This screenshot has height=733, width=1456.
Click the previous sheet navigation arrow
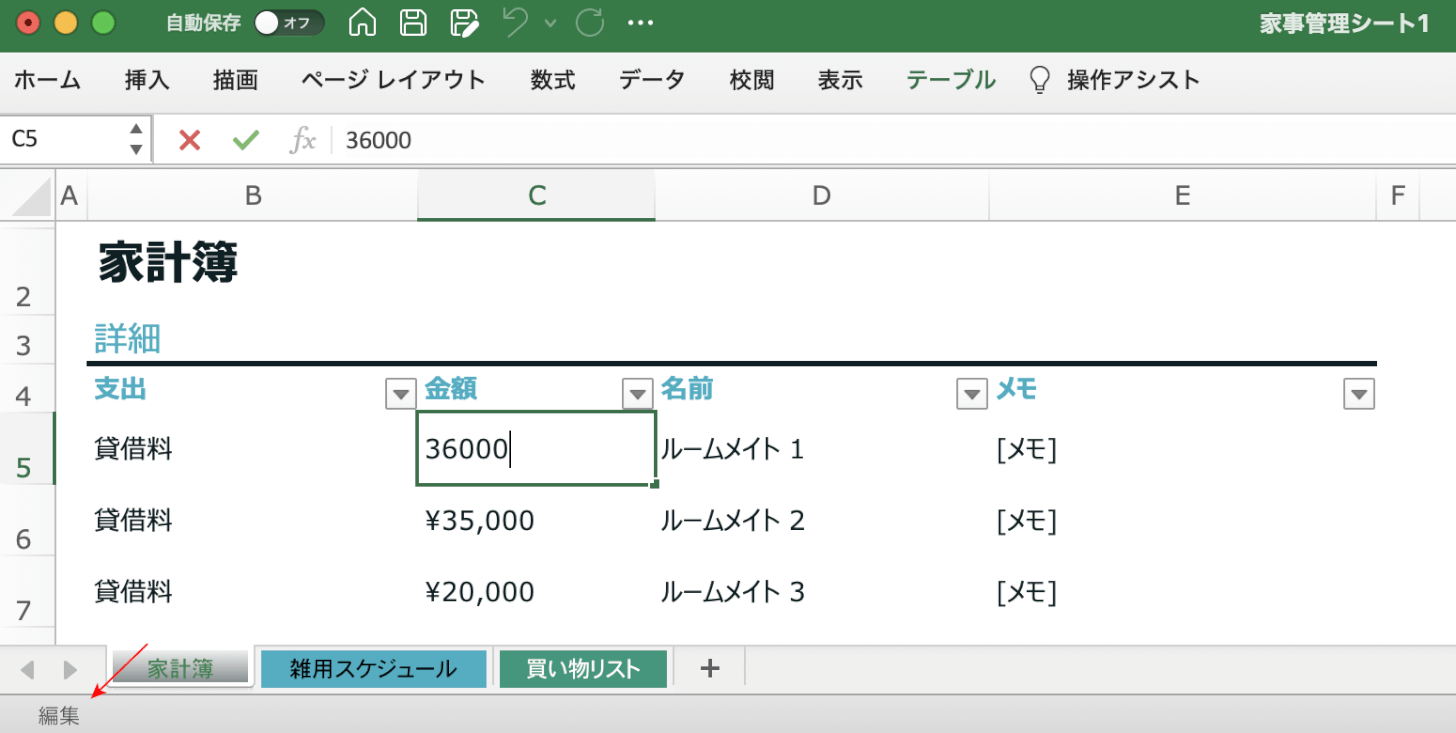[27, 669]
